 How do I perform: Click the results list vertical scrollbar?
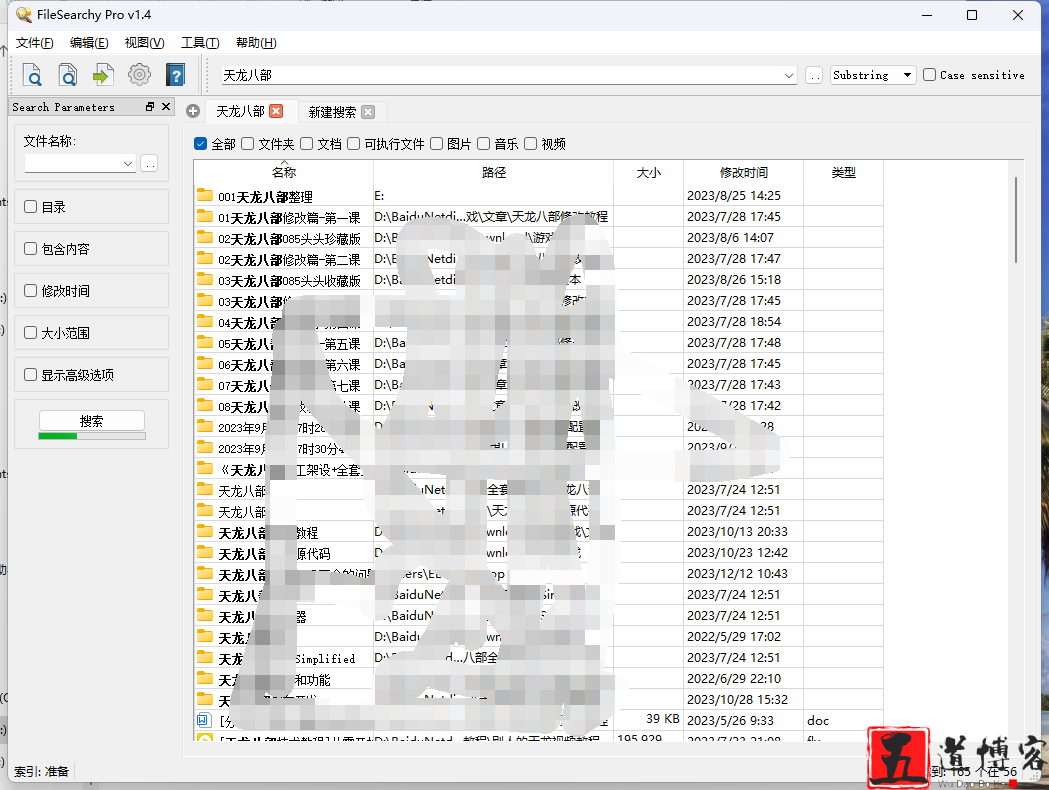pyautogui.click(x=1016, y=219)
